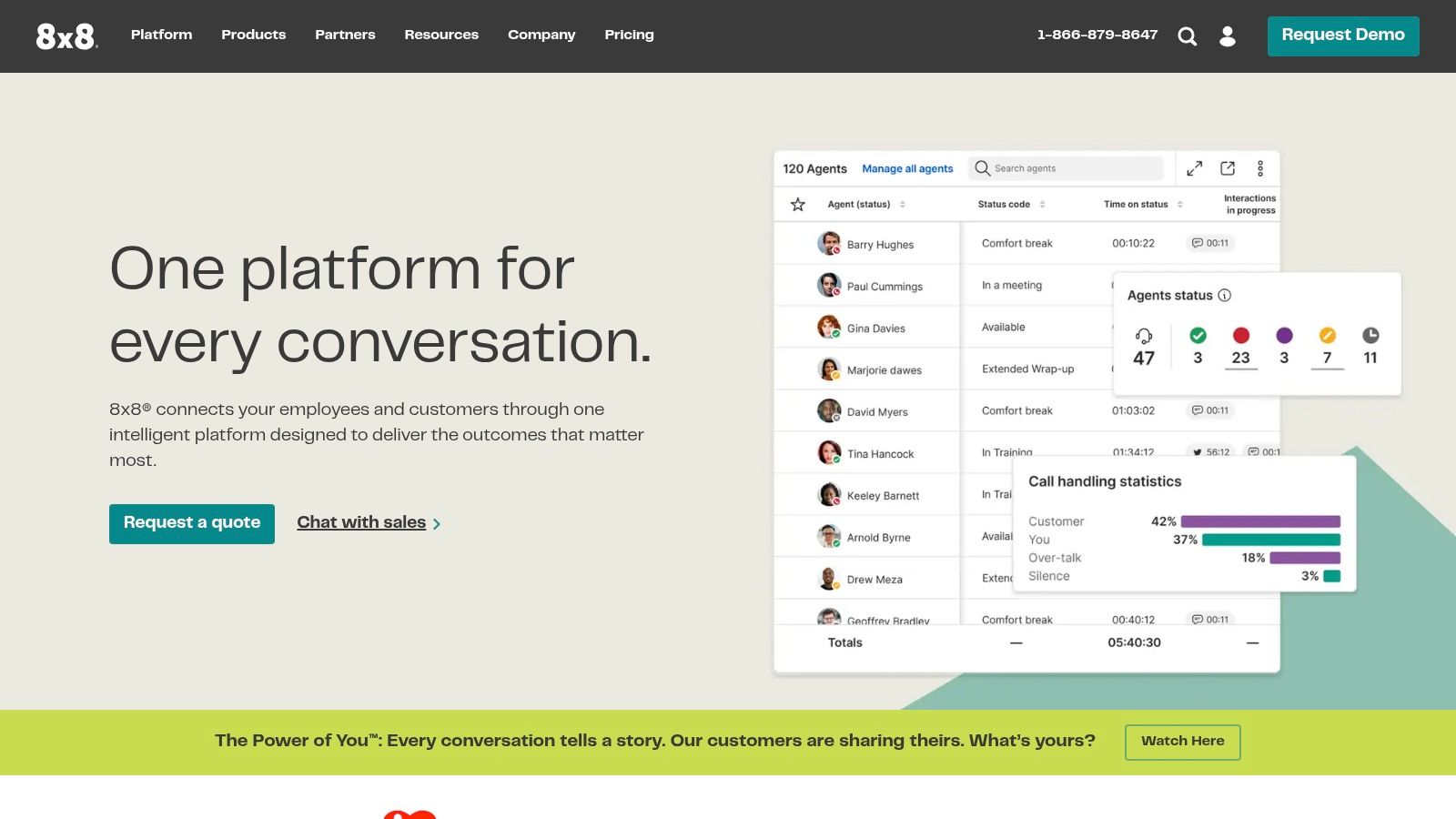Click the Interactions in progress column header
The height and width of the screenshot is (819, 1456).
point(1249,204)
